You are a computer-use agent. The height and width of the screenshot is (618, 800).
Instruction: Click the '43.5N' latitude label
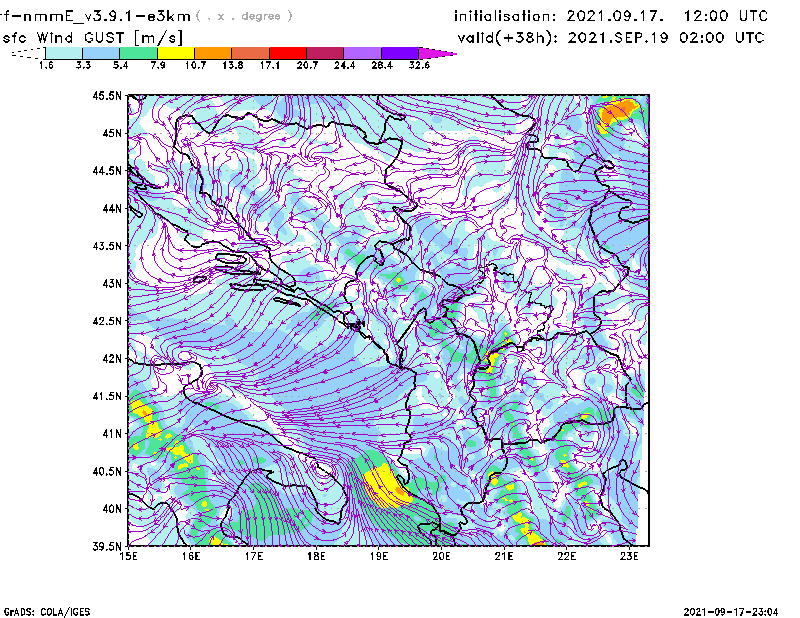(x=108, y=246)
